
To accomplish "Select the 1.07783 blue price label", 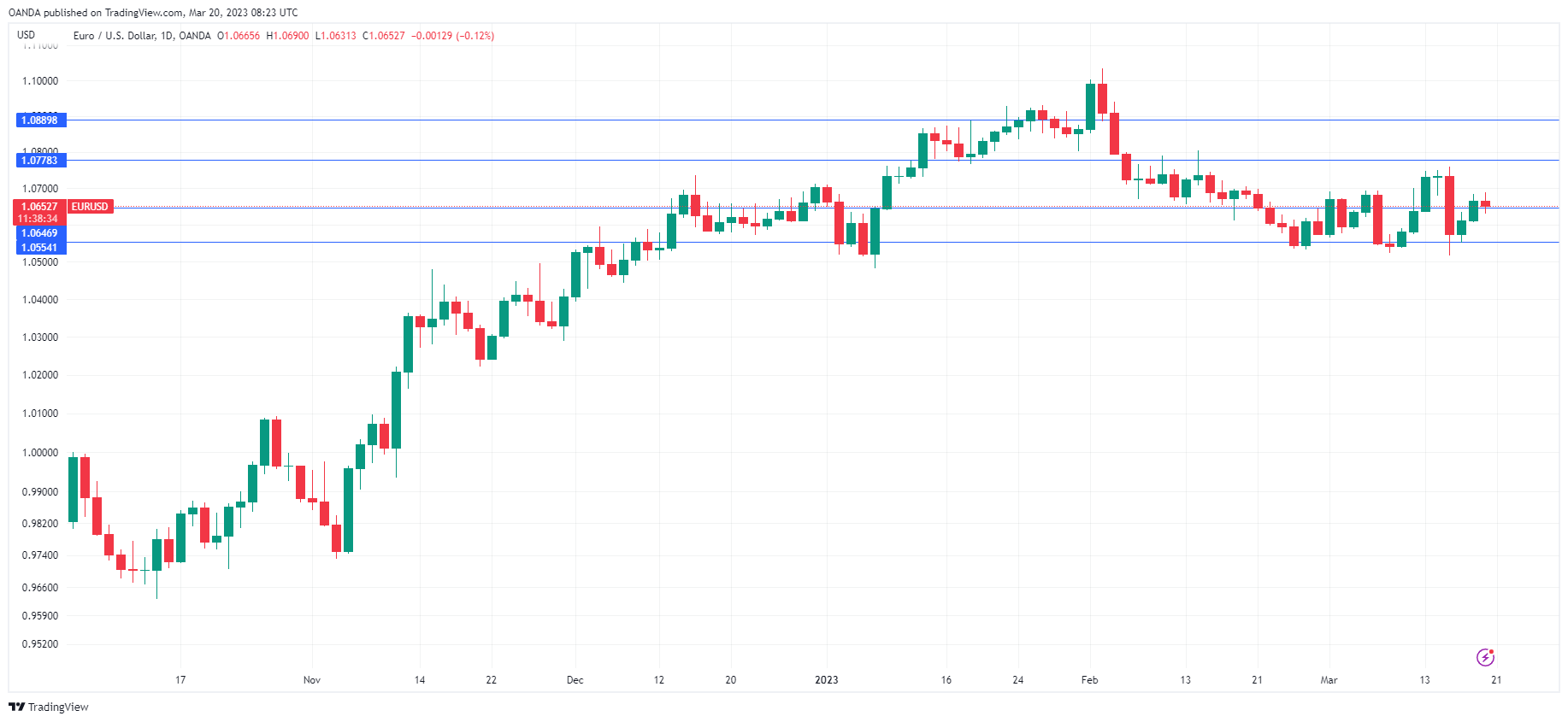I will coord(40,161).
